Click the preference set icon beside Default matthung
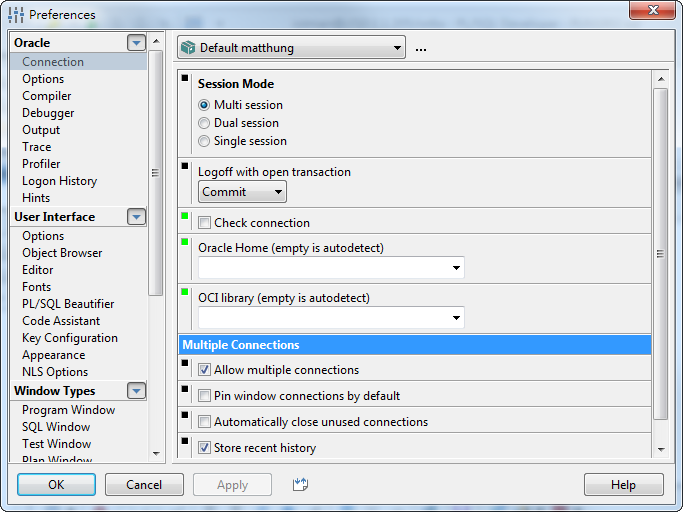The image size is (683, 512). [187, 48]
